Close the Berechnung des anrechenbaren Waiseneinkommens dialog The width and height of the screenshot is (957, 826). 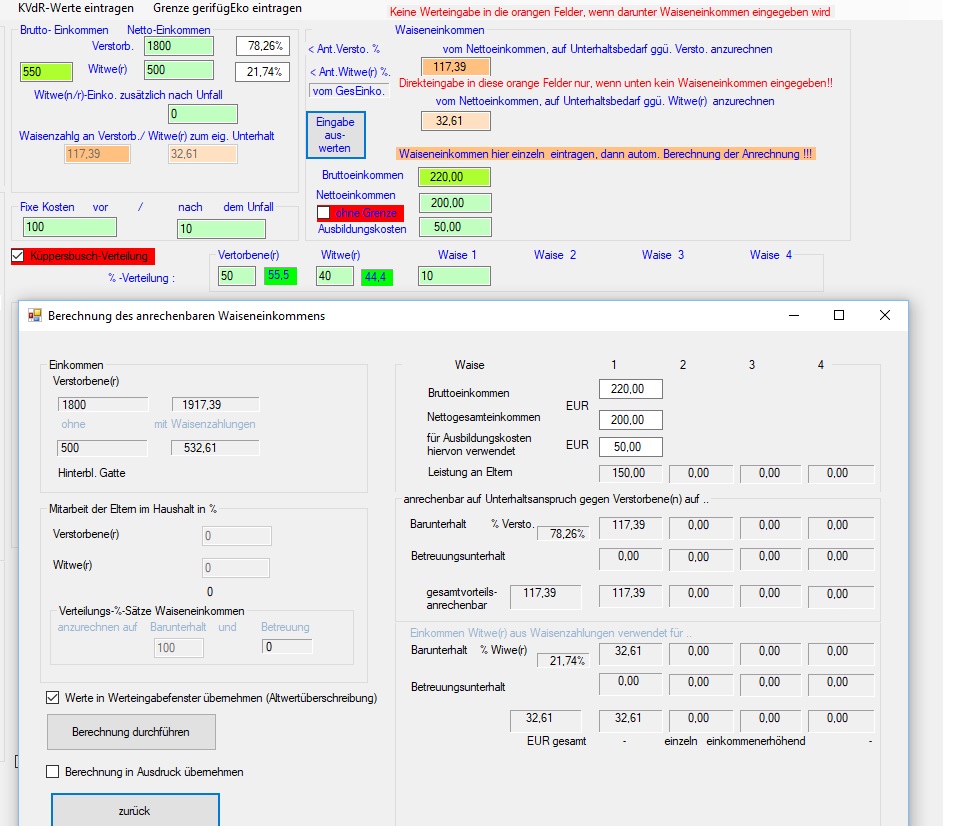[x=884, y=315]
